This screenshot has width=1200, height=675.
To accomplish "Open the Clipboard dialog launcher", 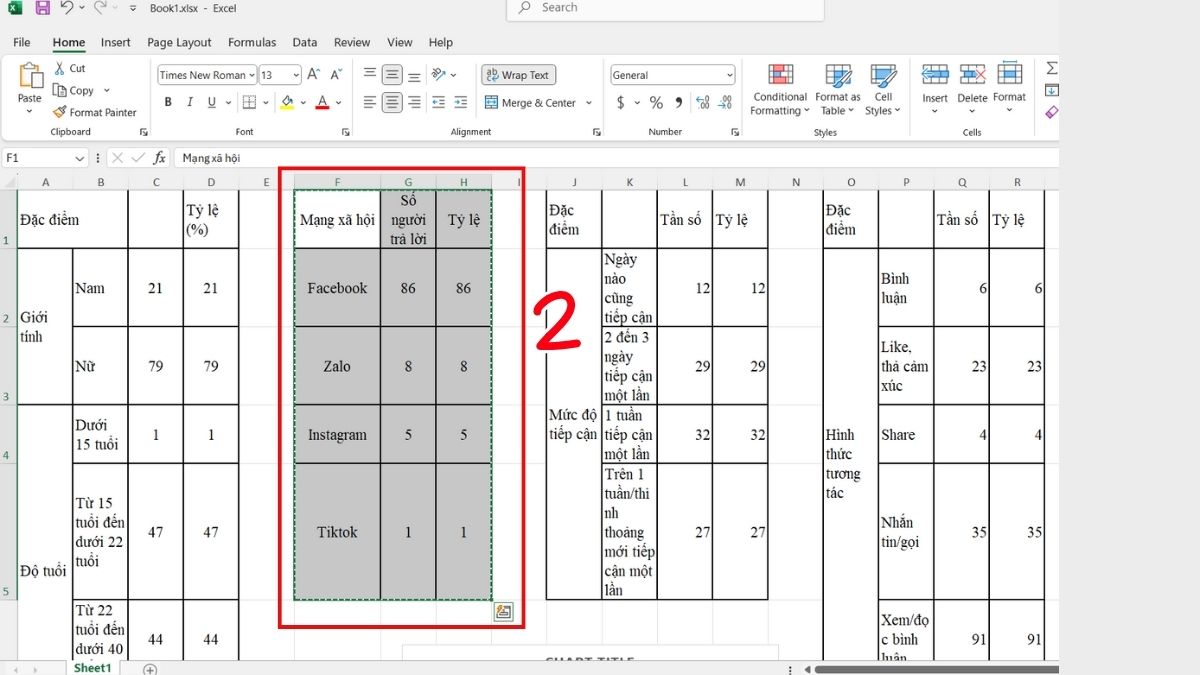I will pos(144,132).
